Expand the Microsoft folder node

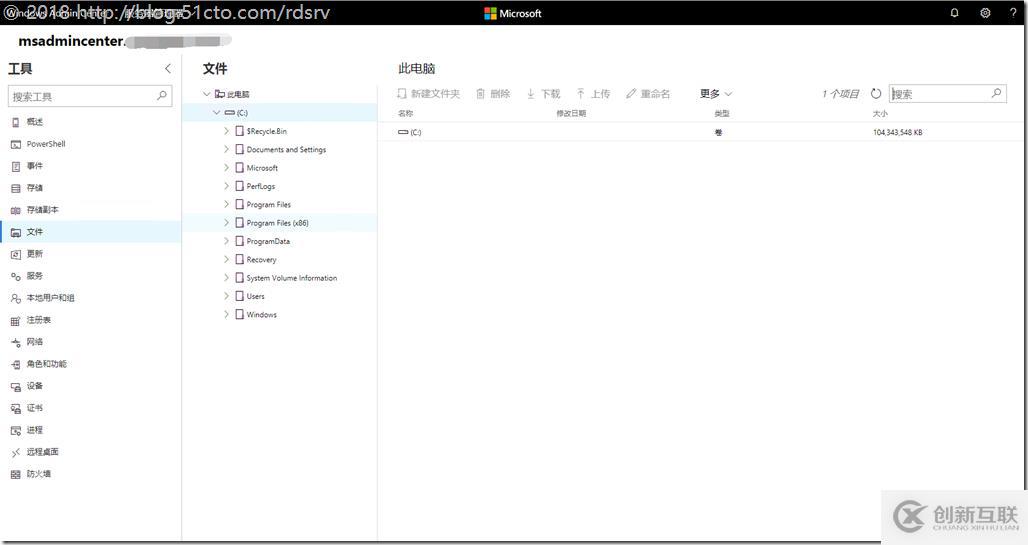point(227,168)
